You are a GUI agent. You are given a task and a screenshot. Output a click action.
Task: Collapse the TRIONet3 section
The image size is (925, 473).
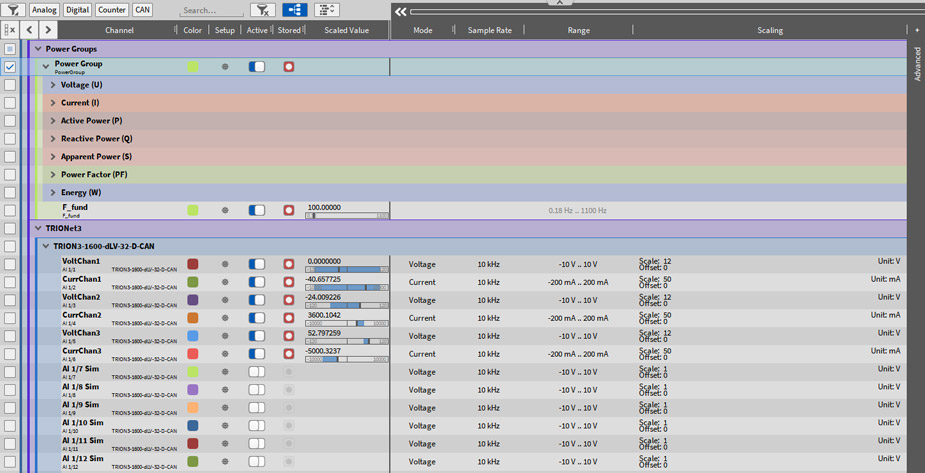pyautogui.click(x=38, y=229)
